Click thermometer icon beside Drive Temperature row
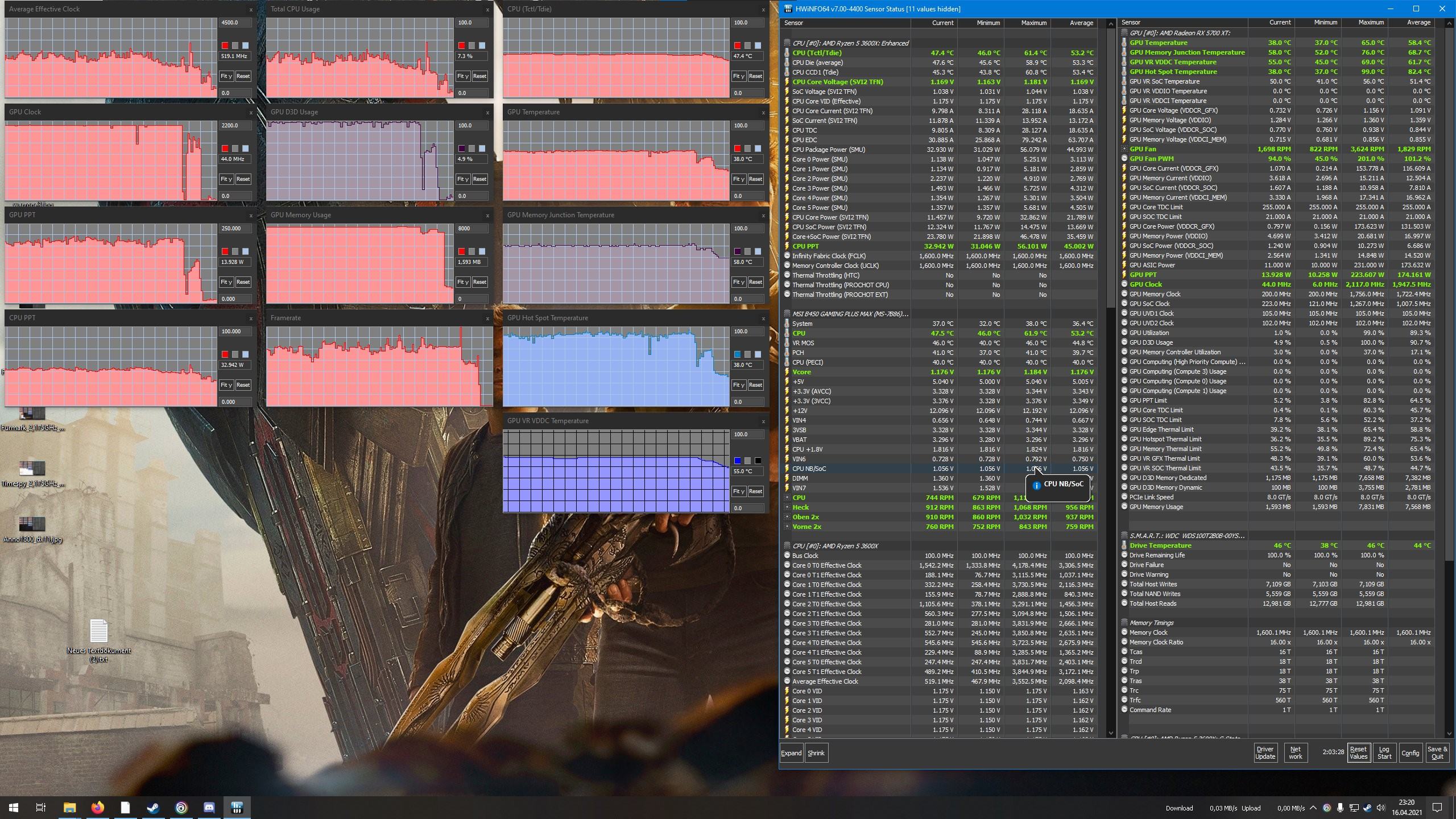The width and height of the screenshot is (1456, 819). (x=1124, y=545)
